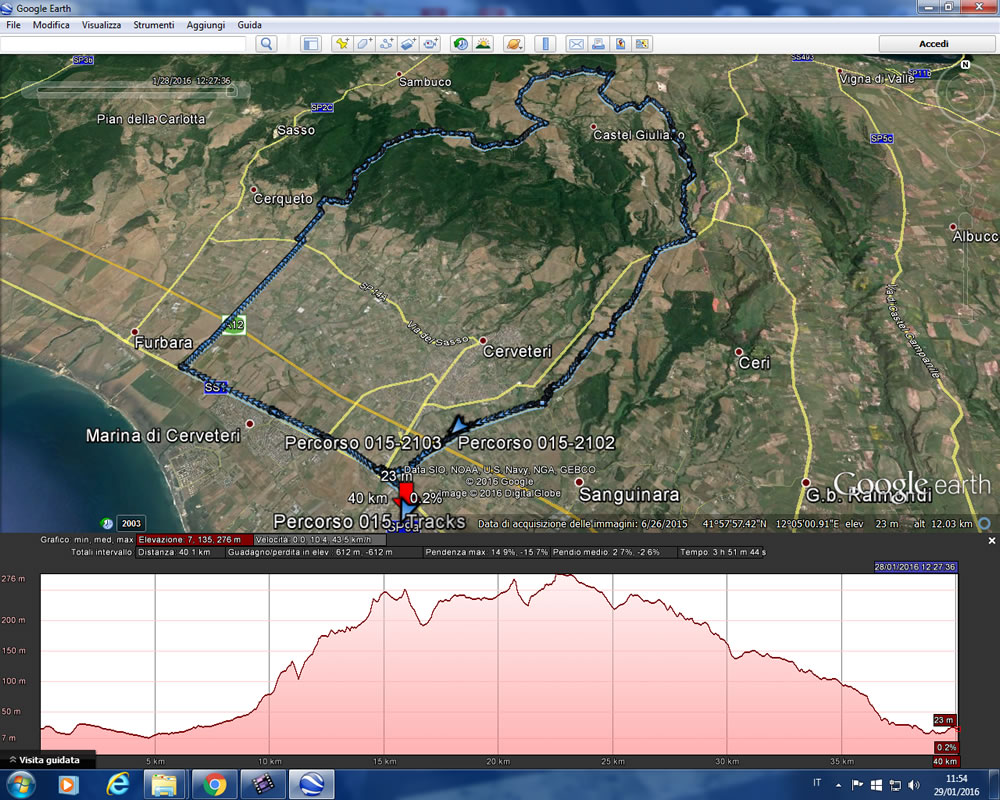Toggle the sidebar panel icon
Viewport: 1000px width, 800px height.
(x=311, y=44)
